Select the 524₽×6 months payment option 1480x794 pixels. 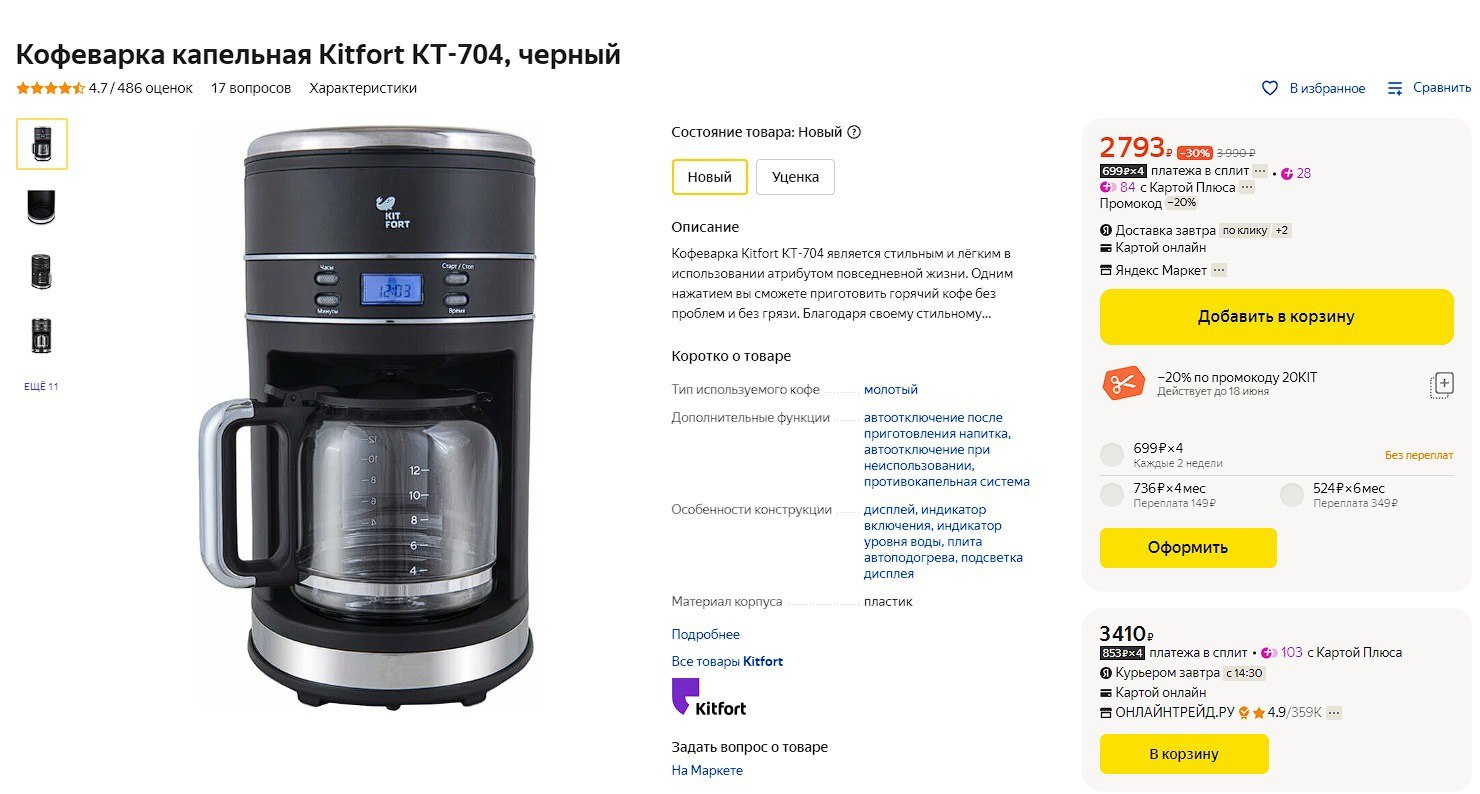1292,495
